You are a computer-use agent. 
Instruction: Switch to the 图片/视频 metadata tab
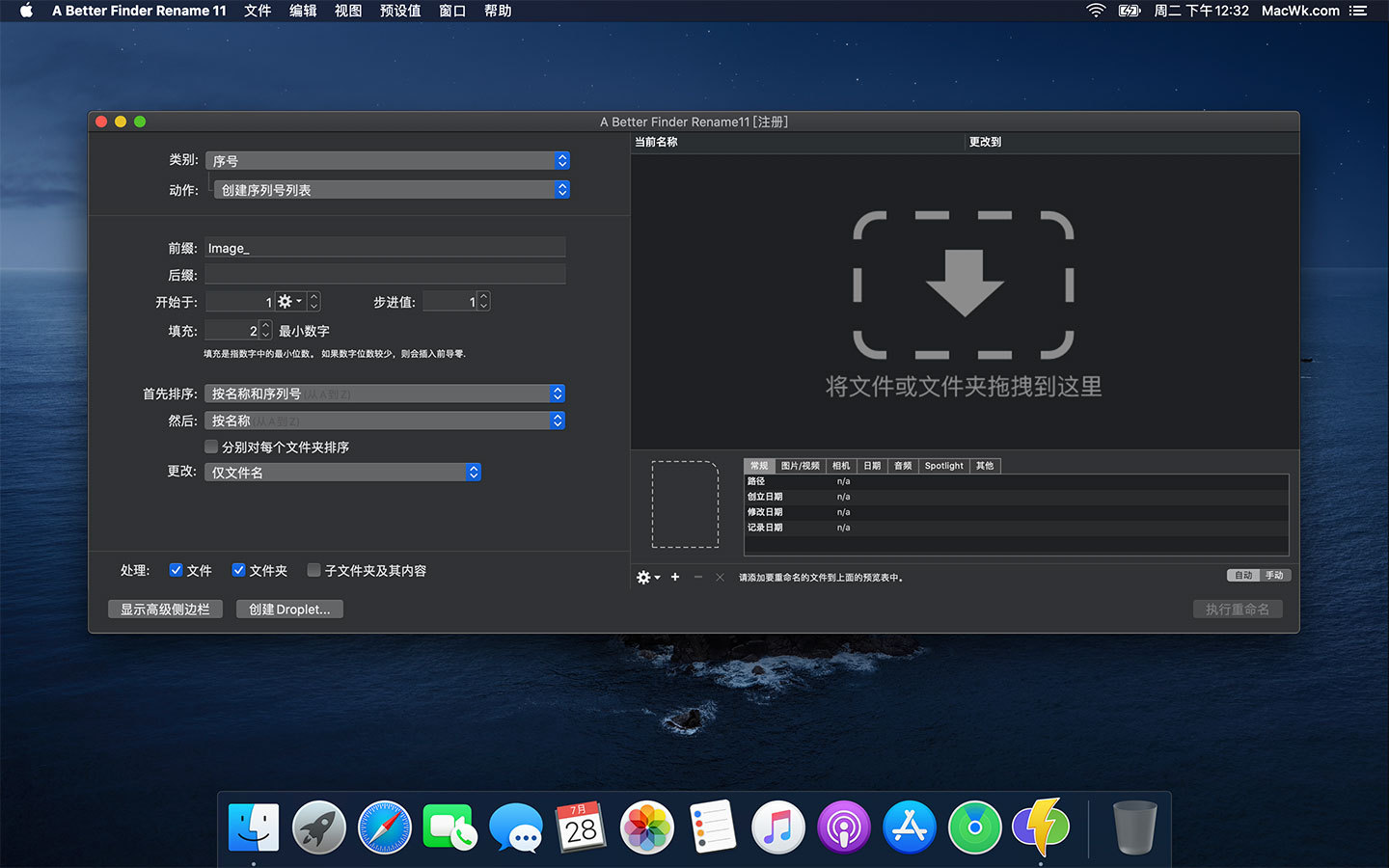pyautogui.click(x=800, y=466)
